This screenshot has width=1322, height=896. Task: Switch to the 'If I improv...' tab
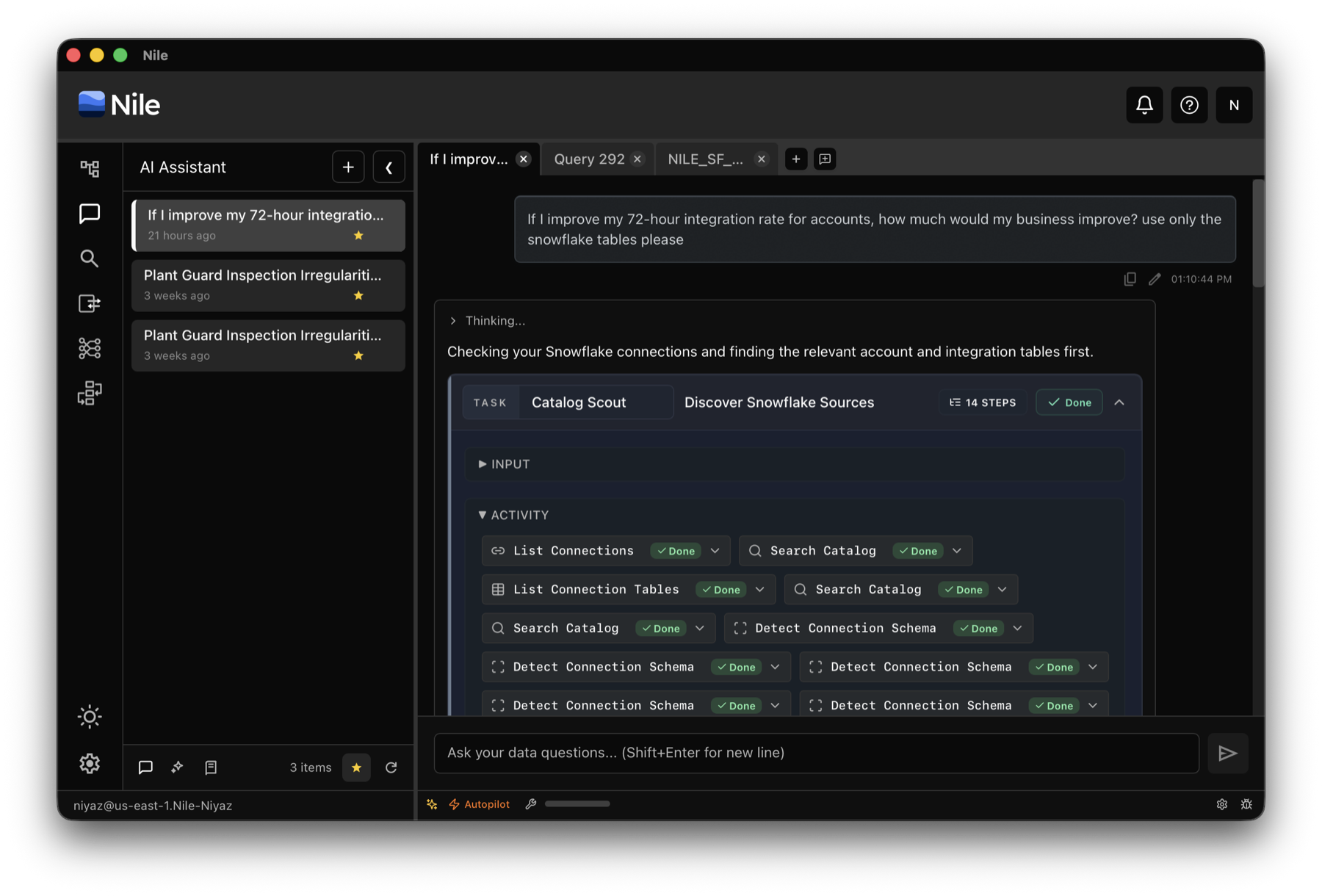(x=469, y=159)
